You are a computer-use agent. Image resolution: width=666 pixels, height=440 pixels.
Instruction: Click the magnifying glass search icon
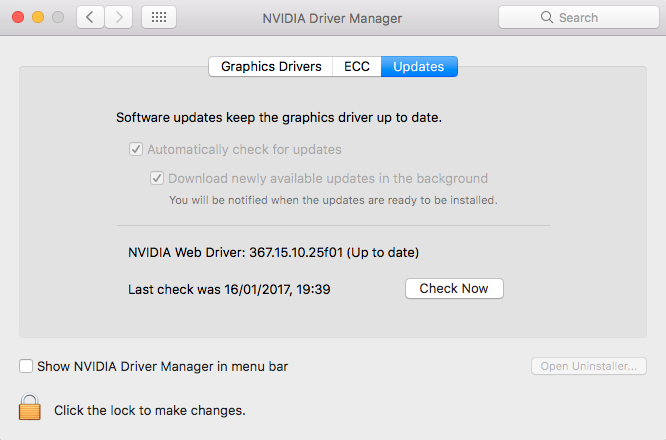pyautogui.click(x=547, y=17)
